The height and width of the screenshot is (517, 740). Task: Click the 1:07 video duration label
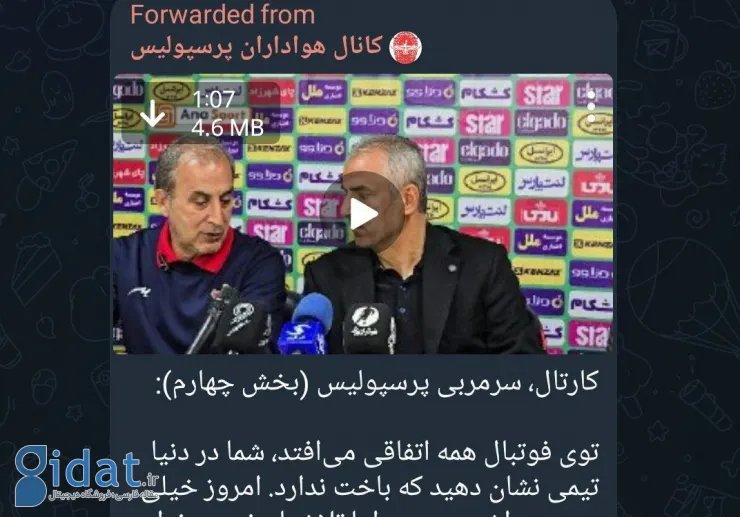click(x=213, y=99)
